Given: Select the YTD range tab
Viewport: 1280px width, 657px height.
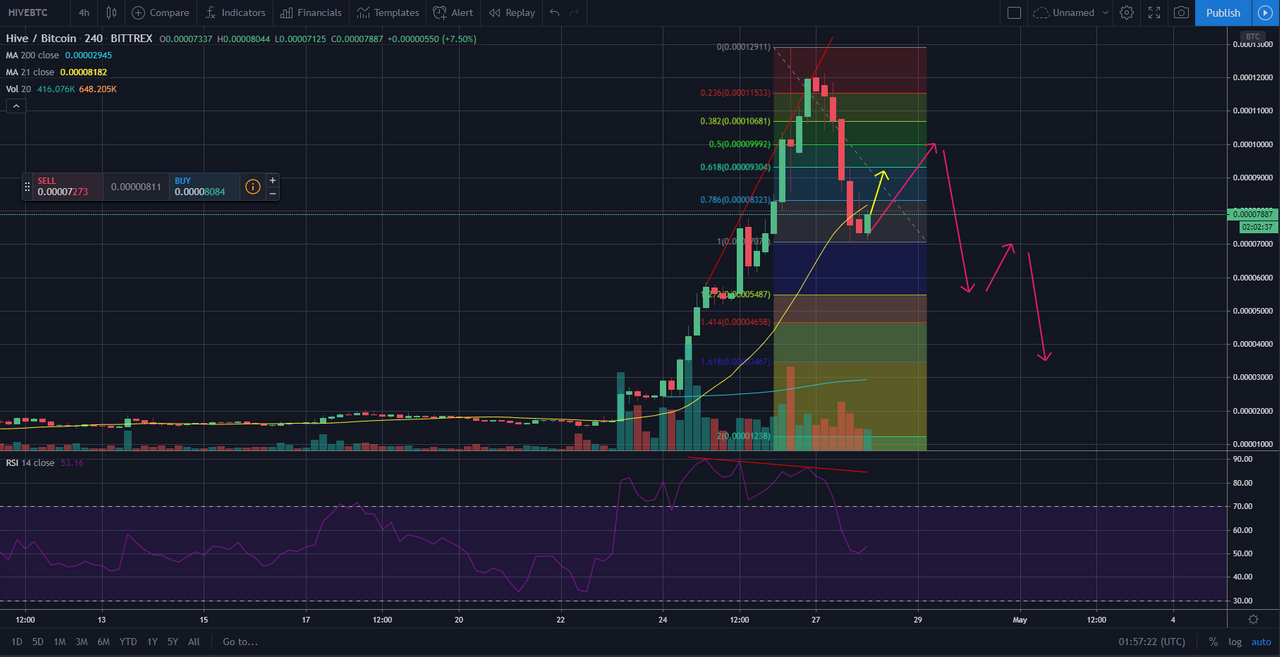Looking at the screenshot, I should click(128, 641).
